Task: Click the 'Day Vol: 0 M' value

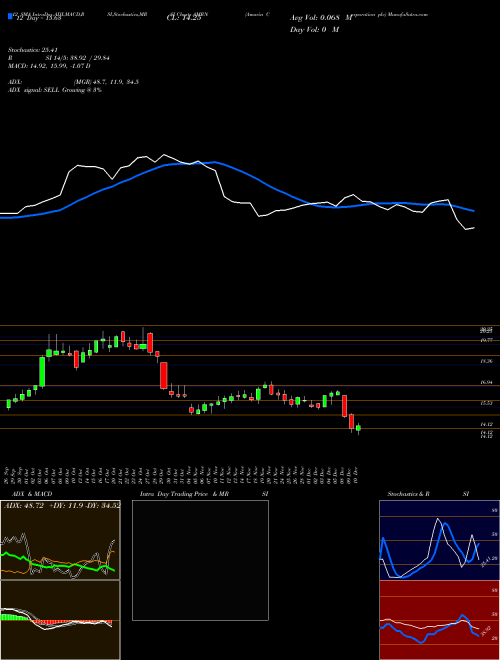Action: pos(314,29)
